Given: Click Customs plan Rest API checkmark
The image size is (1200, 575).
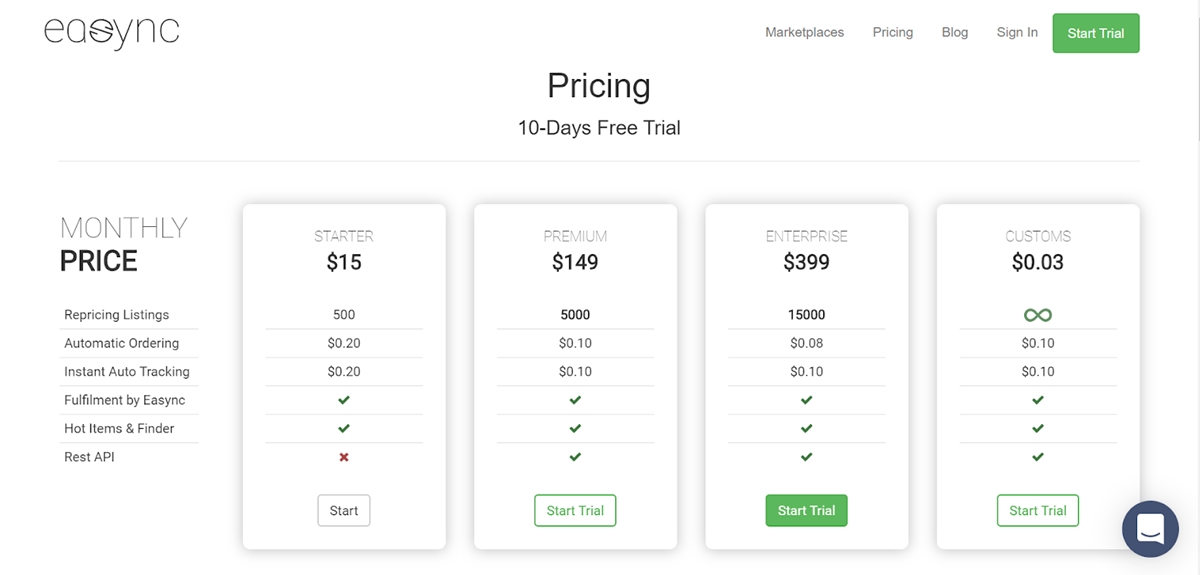Looking at the screenshot, I should pyautogui.click(x=1038, y=457).
